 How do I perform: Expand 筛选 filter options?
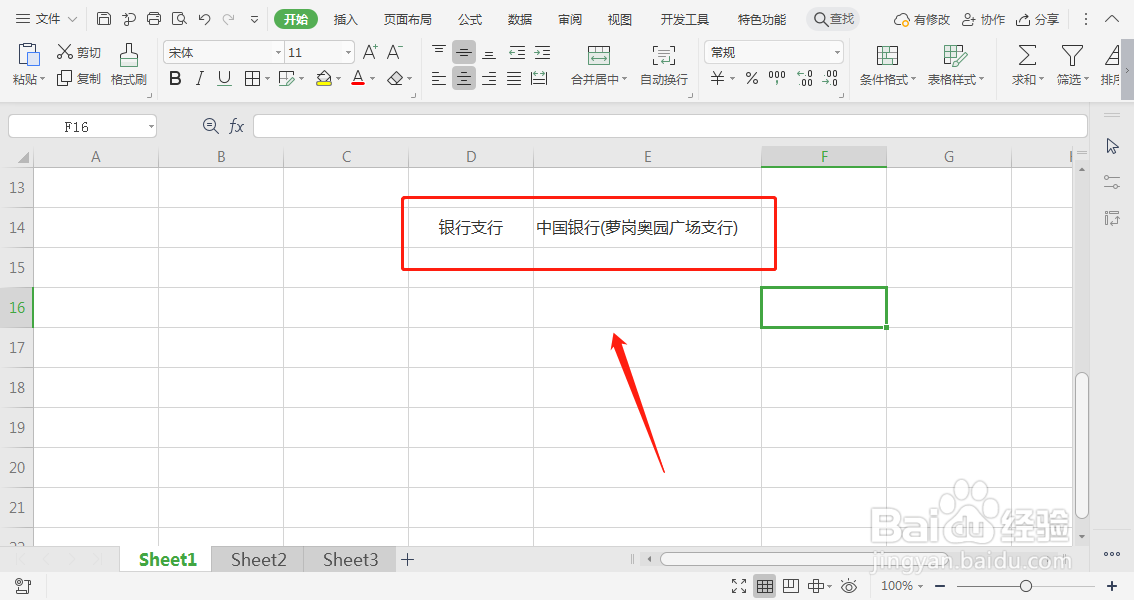coord(1086,80)
